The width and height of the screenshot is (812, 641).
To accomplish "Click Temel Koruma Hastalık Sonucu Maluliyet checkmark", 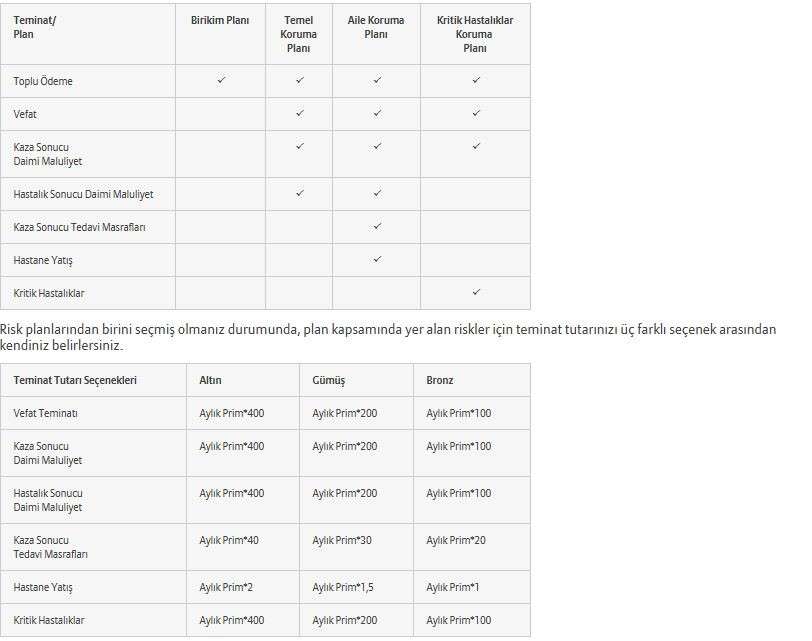I will coord(299,194).
